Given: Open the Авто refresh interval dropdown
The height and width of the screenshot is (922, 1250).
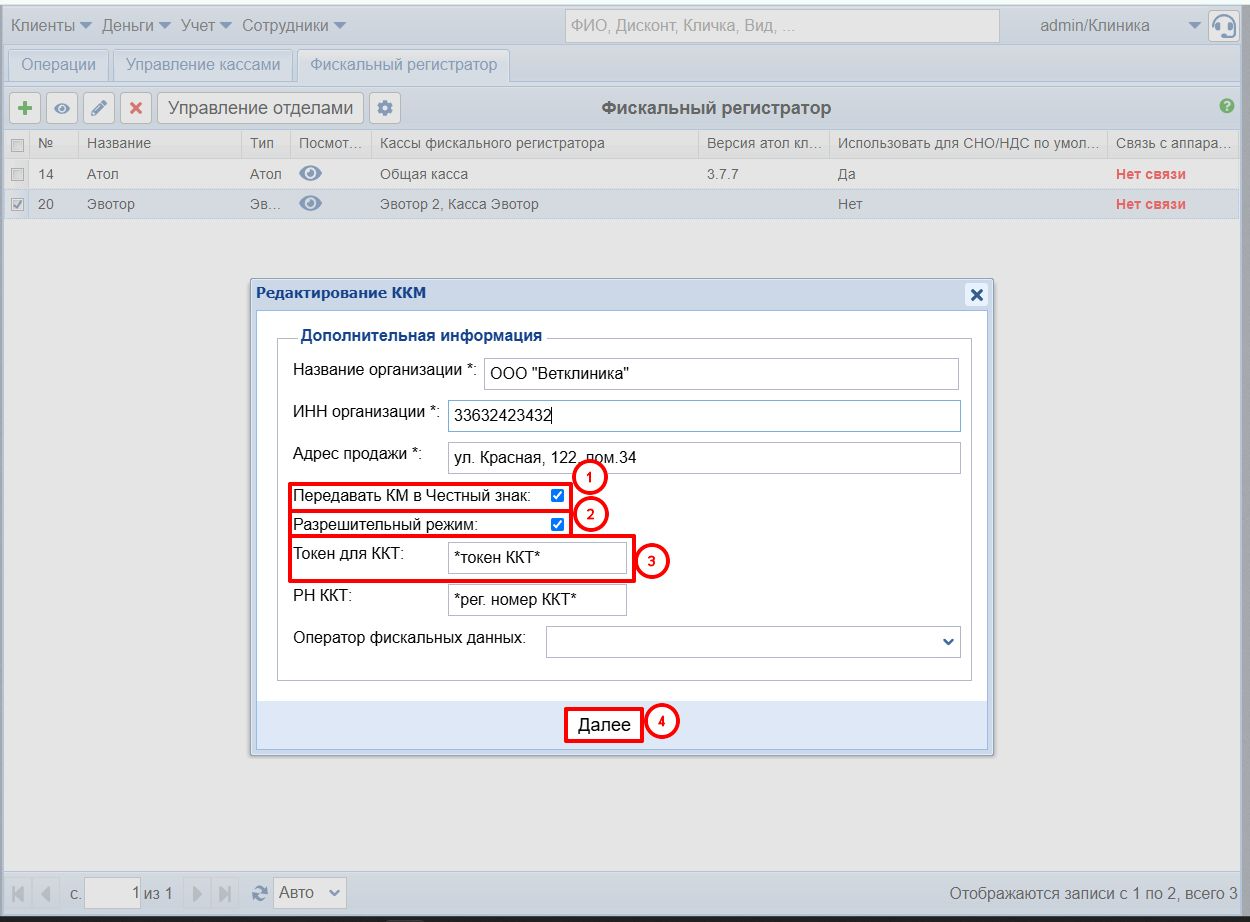Looking at the screenshot, I should [309, 893].
